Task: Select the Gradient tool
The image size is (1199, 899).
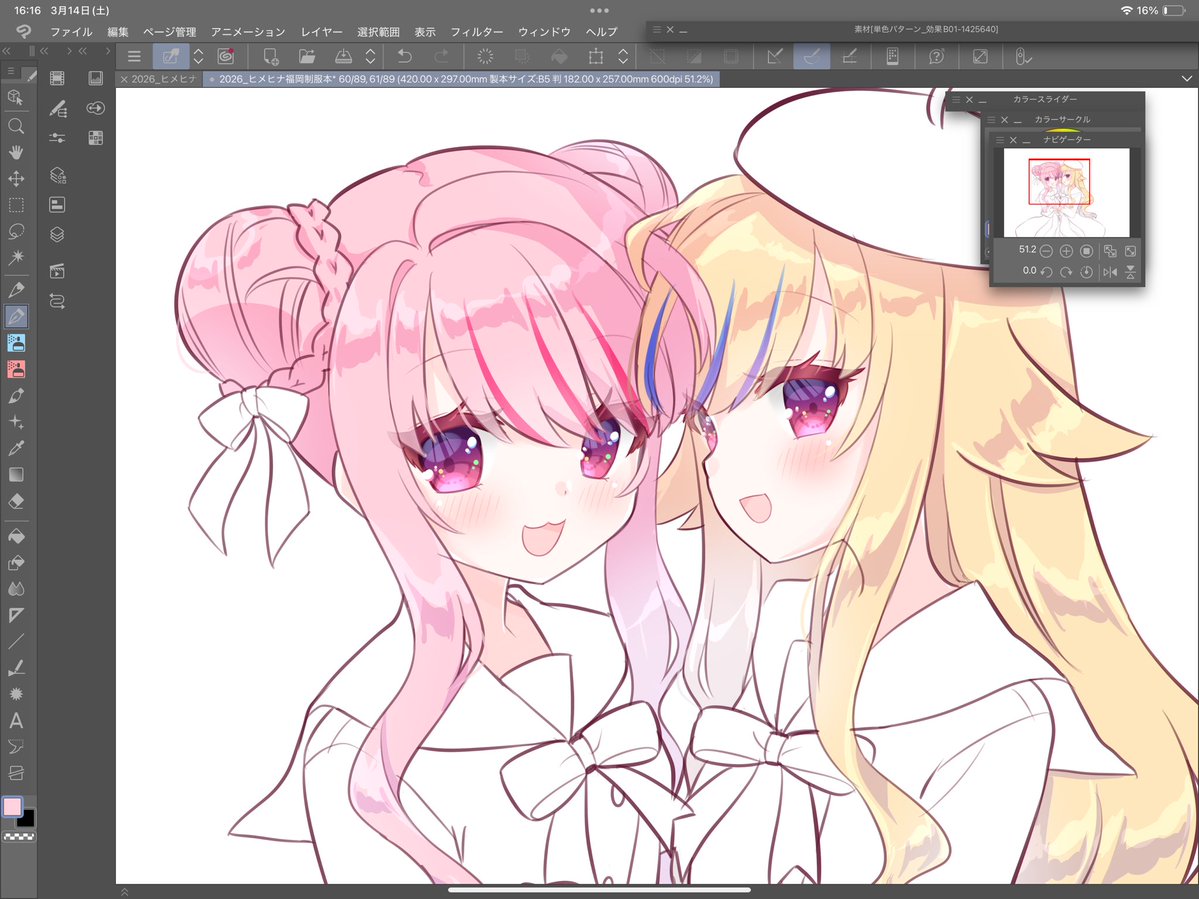Action: [x=15, y=475]
